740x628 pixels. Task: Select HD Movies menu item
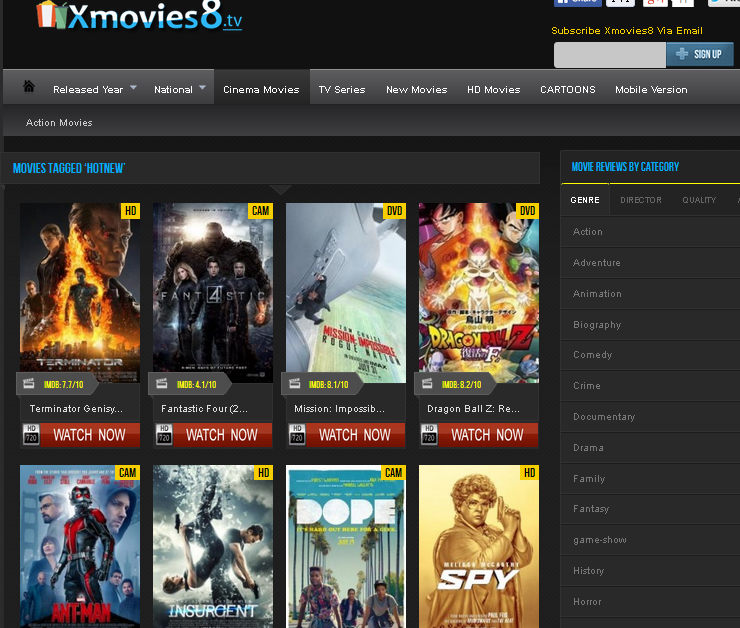point(494,90)
